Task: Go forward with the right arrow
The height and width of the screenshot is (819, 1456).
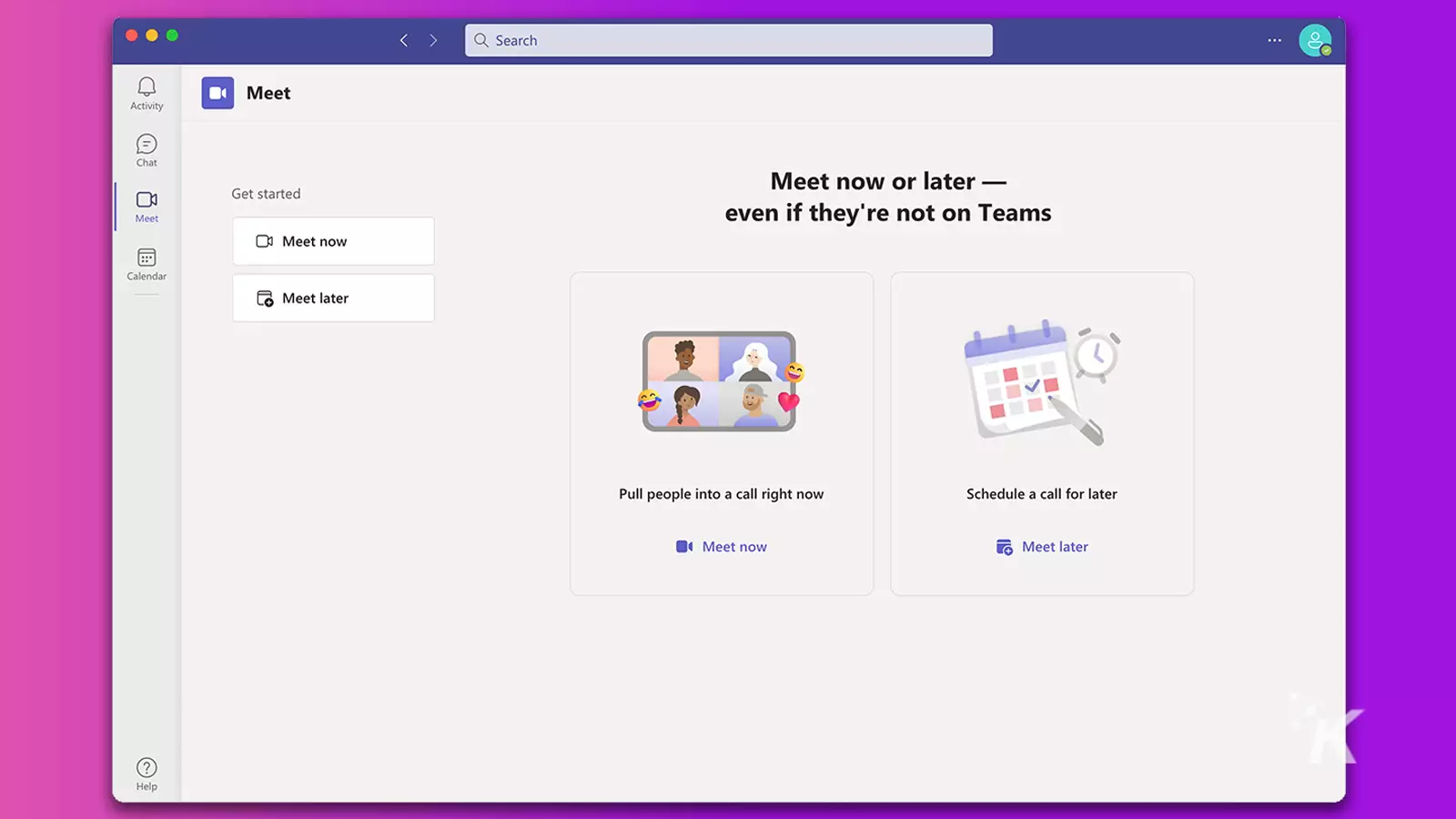Action: pos(433,40)
